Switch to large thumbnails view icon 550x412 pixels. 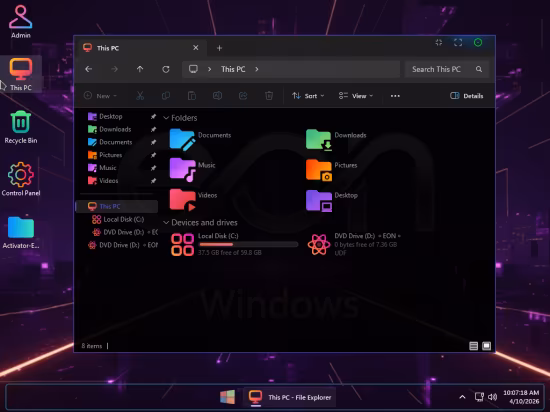click(x=487, y=346)
